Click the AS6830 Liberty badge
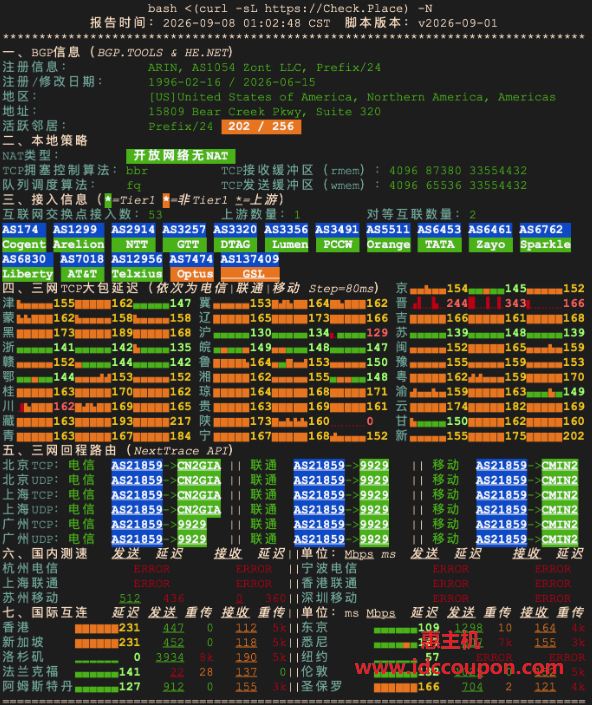Image resolution: width=592 pixels, height=705 pixels. pyautogui.click(x=28, y=267)
